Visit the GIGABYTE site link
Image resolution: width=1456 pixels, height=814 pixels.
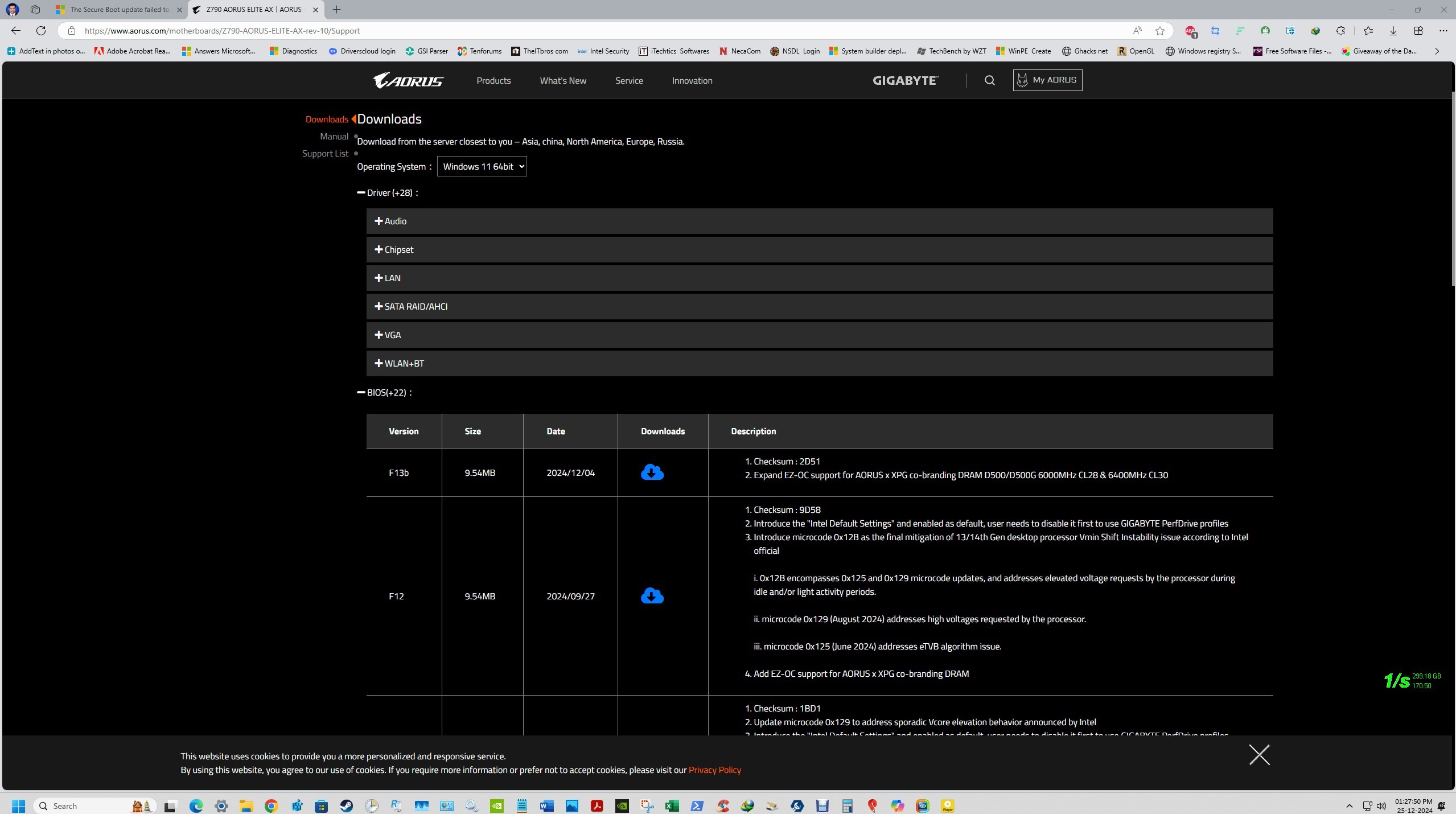(x=905, y=80)
